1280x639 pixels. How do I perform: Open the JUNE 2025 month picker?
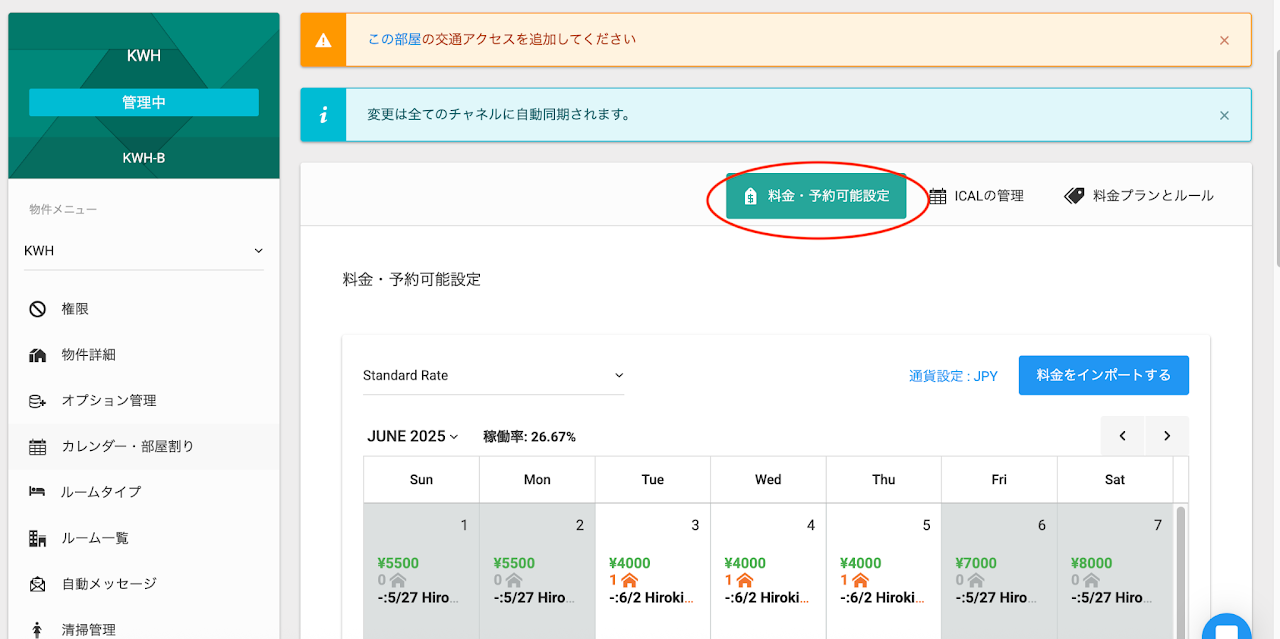click(412, 437)
